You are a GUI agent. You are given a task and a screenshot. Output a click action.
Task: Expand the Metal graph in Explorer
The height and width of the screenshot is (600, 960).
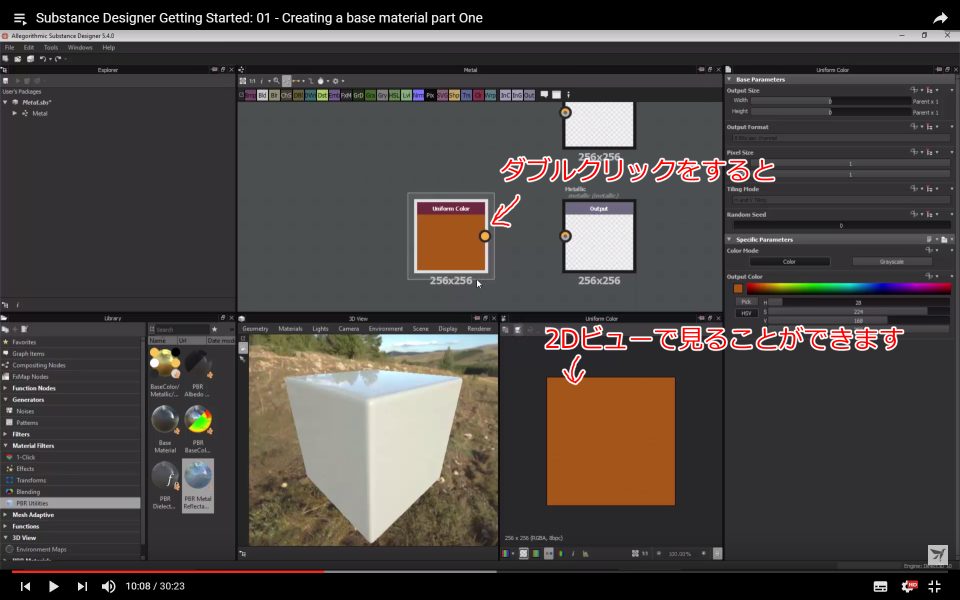pos(15,113)
